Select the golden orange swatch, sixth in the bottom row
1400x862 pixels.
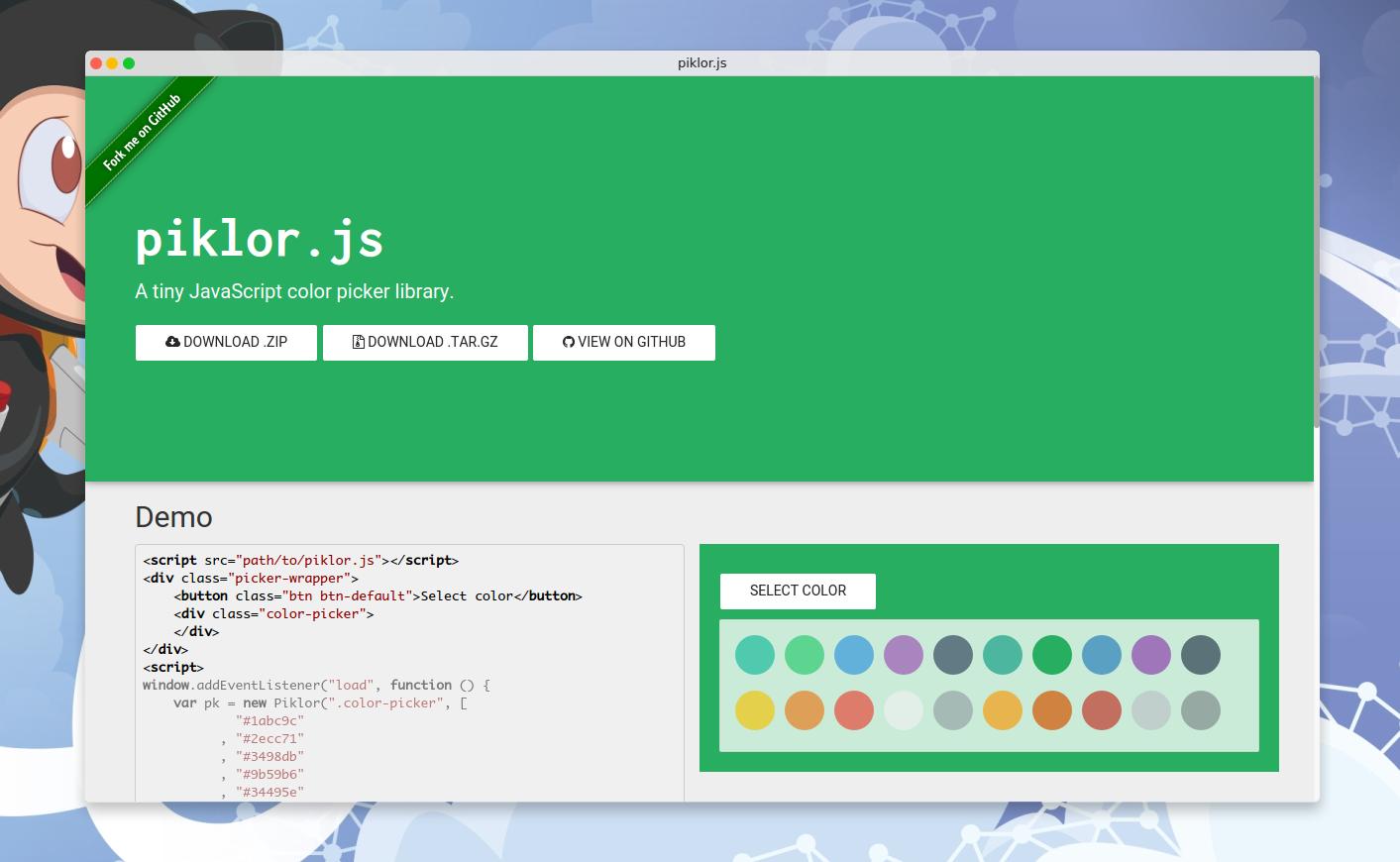point(1003,710)
